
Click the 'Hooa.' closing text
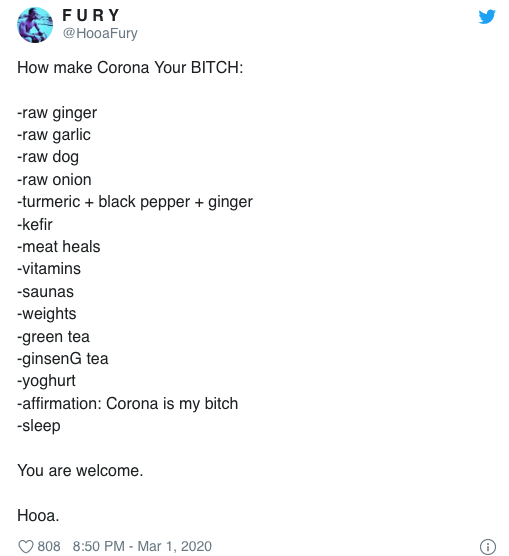pos(38,515)
